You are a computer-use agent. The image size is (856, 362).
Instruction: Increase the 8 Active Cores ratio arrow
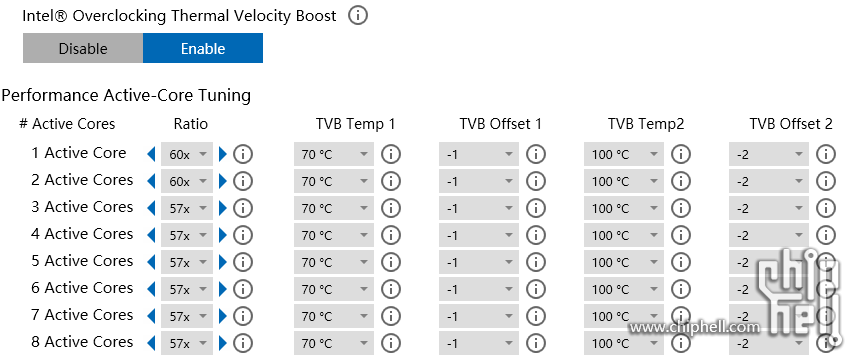pos(222,343)
